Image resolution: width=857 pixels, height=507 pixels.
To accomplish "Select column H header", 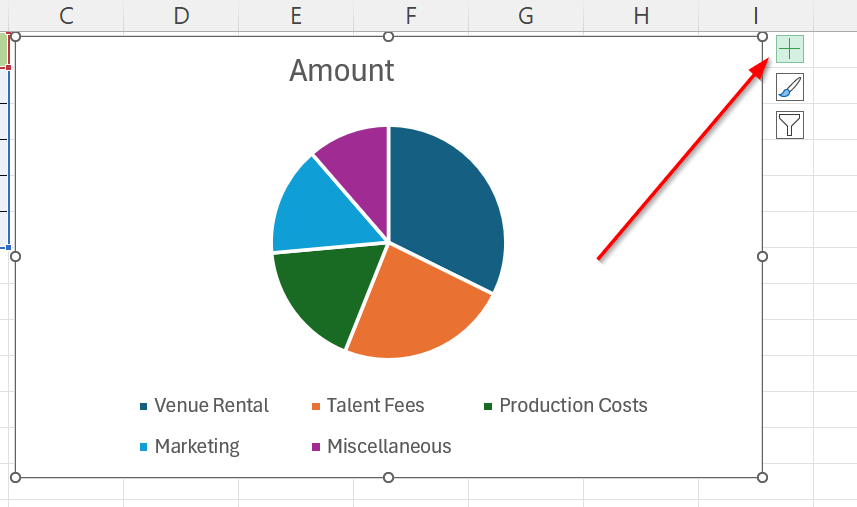I will 641,15.
